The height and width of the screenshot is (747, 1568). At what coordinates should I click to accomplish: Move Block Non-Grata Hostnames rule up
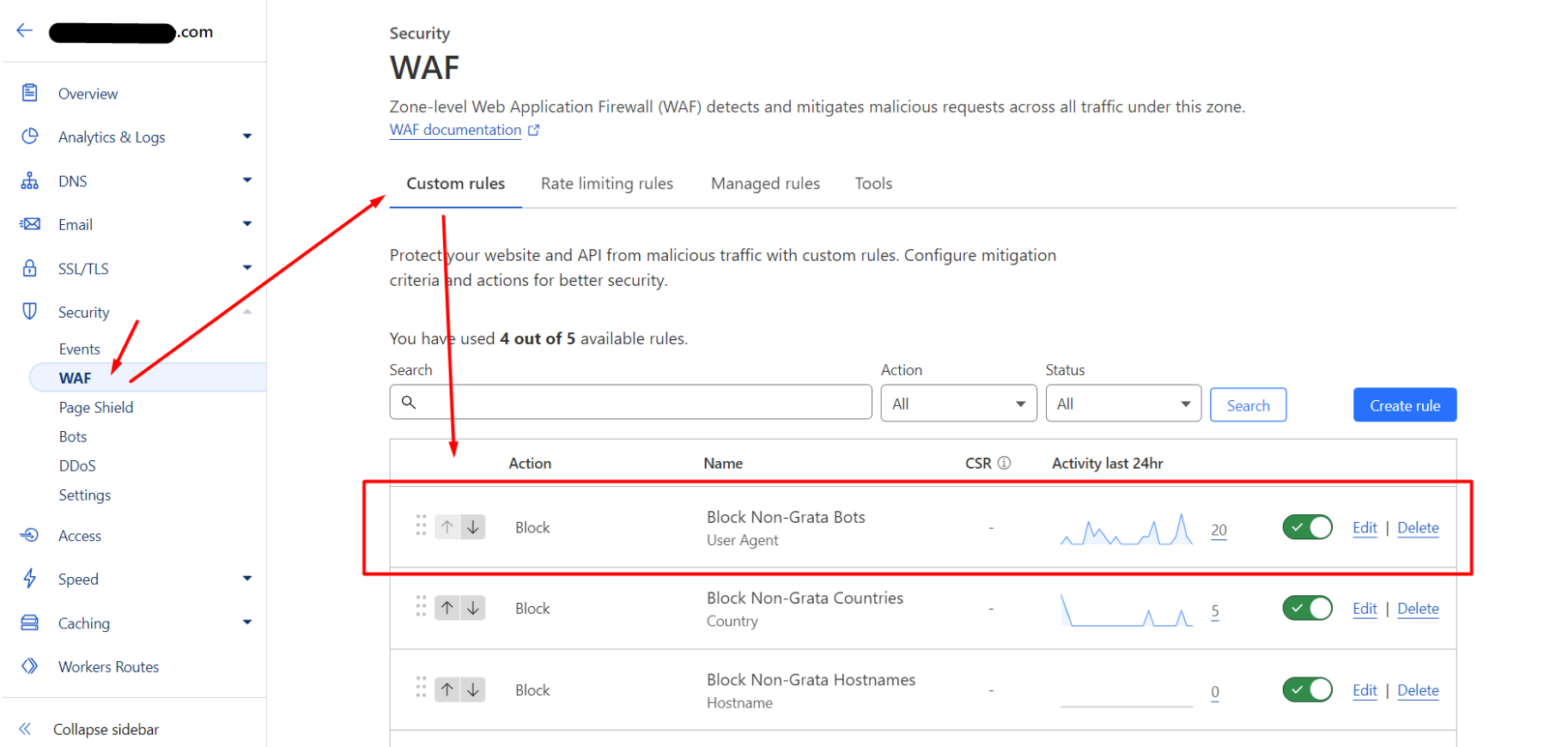447,689
